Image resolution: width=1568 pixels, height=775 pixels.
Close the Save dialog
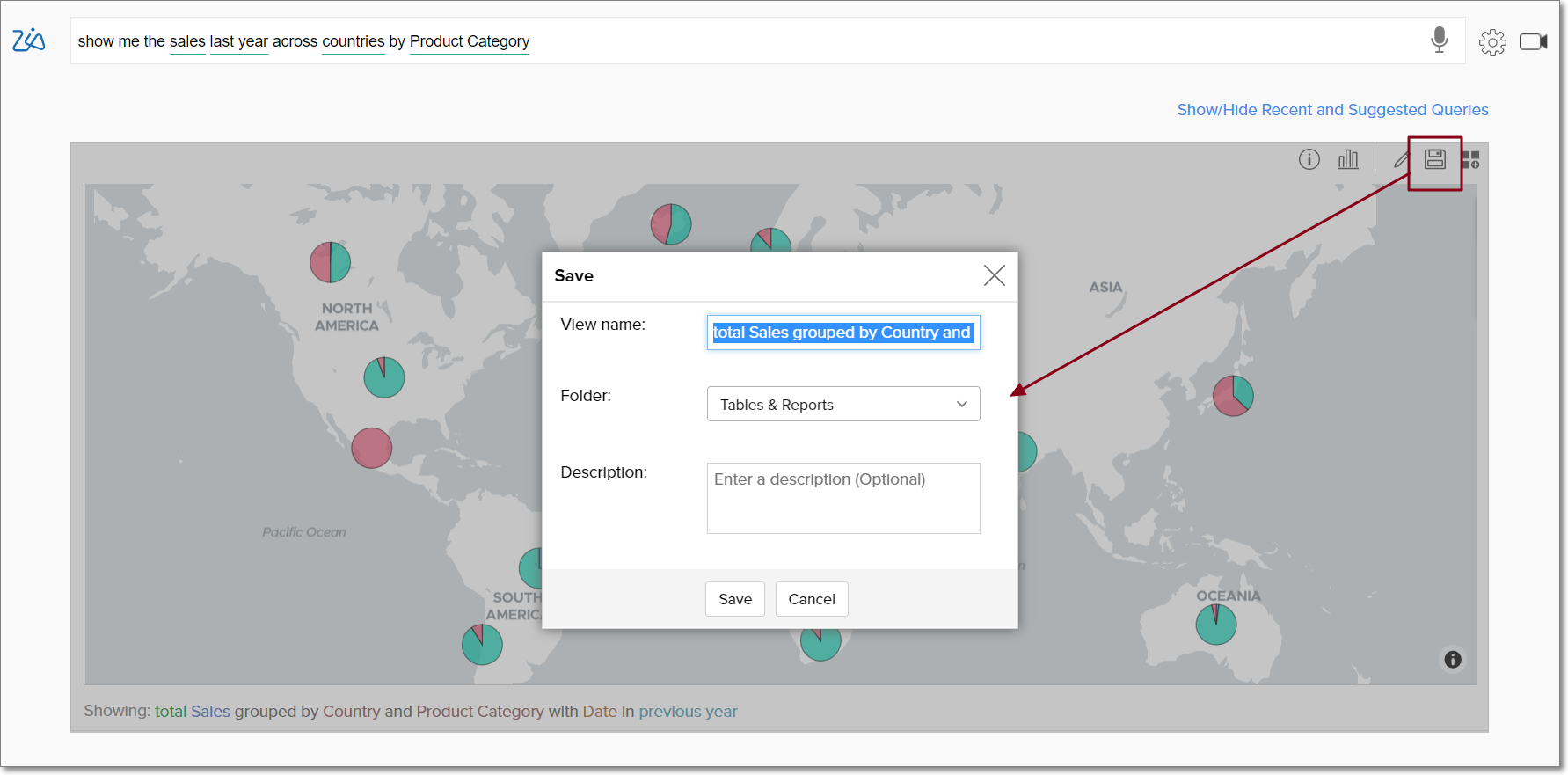coord(994,276)
